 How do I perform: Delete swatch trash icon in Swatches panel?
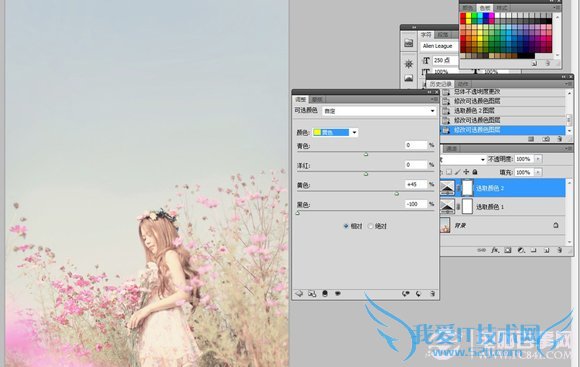tap(547, 64)
